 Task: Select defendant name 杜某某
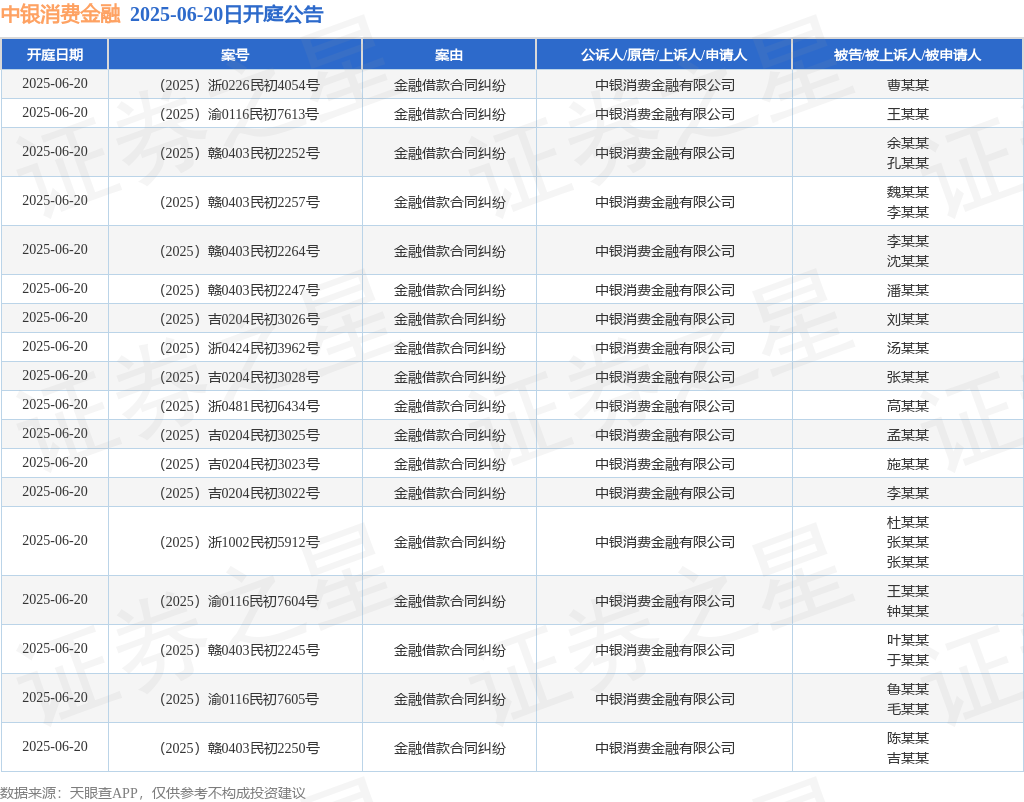click(x=908, y=522)
